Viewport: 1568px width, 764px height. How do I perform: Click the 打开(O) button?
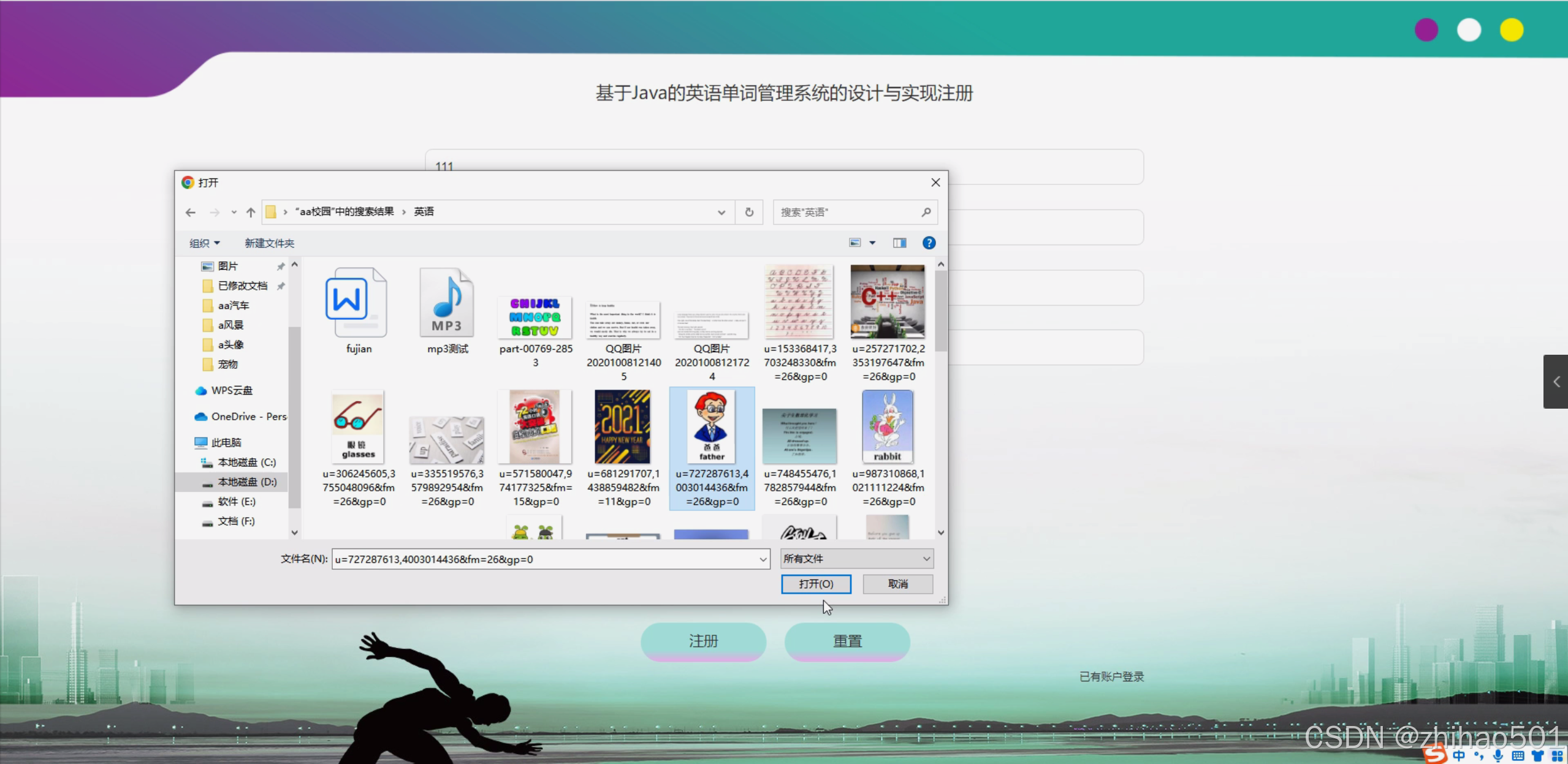[x=815, y=584]
